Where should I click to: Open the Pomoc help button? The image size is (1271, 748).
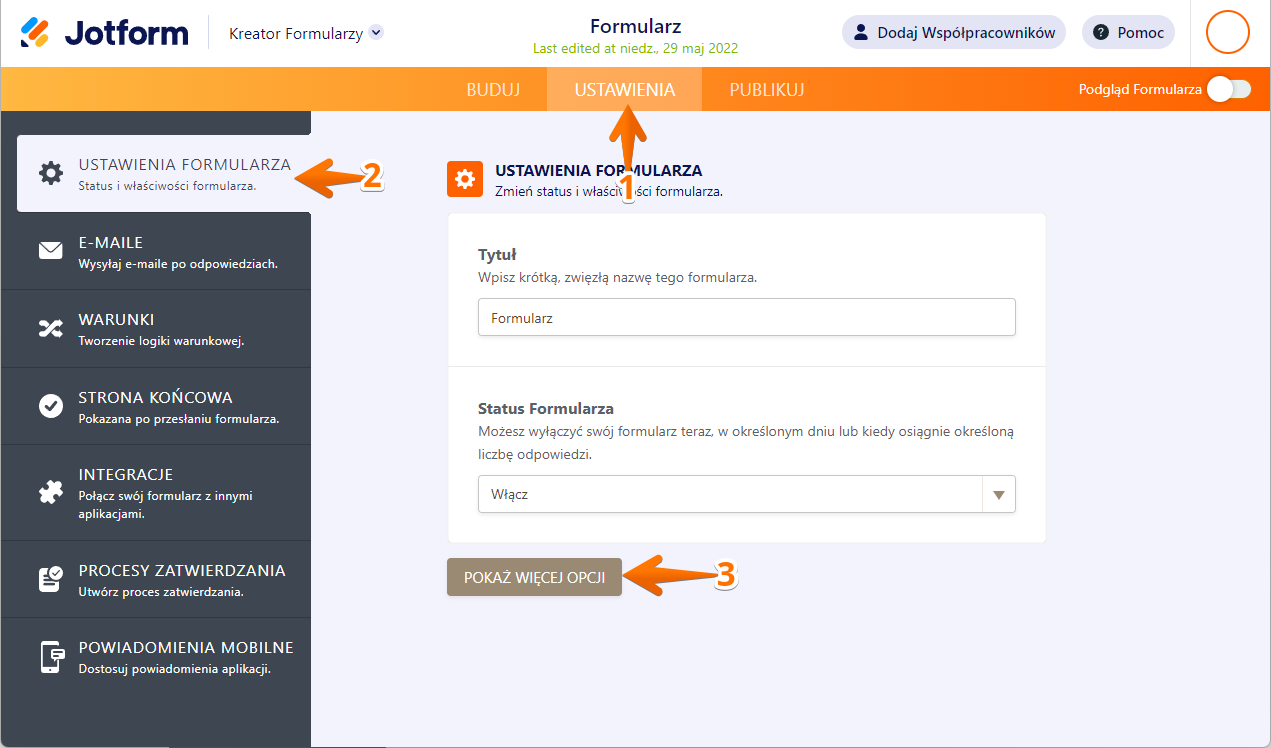click(x=1128, y=32)
